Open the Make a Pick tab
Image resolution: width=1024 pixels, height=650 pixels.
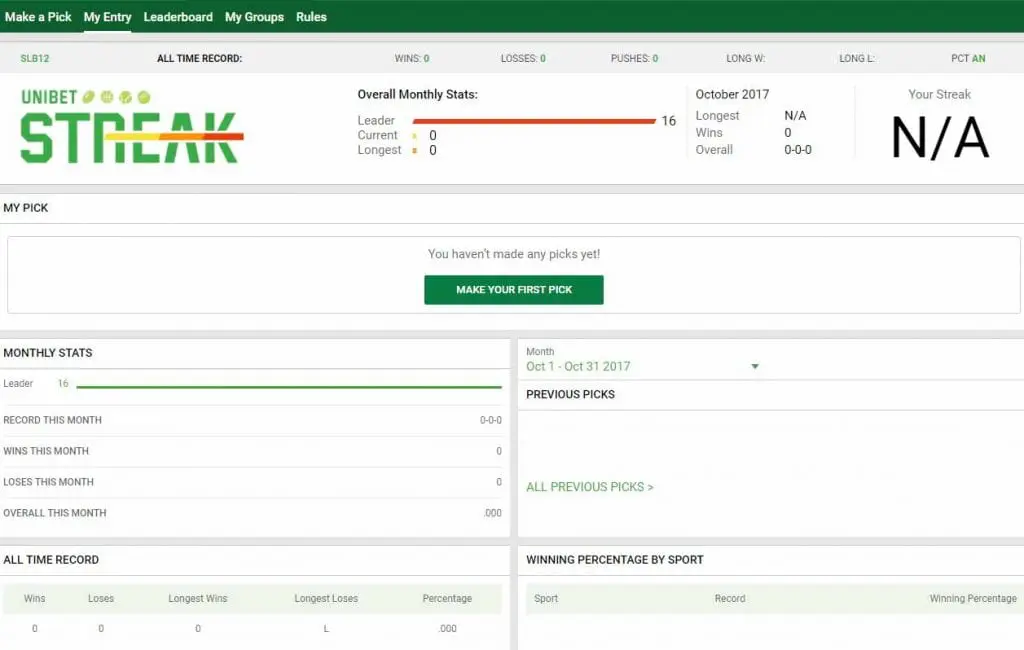[x=38, y=17]
